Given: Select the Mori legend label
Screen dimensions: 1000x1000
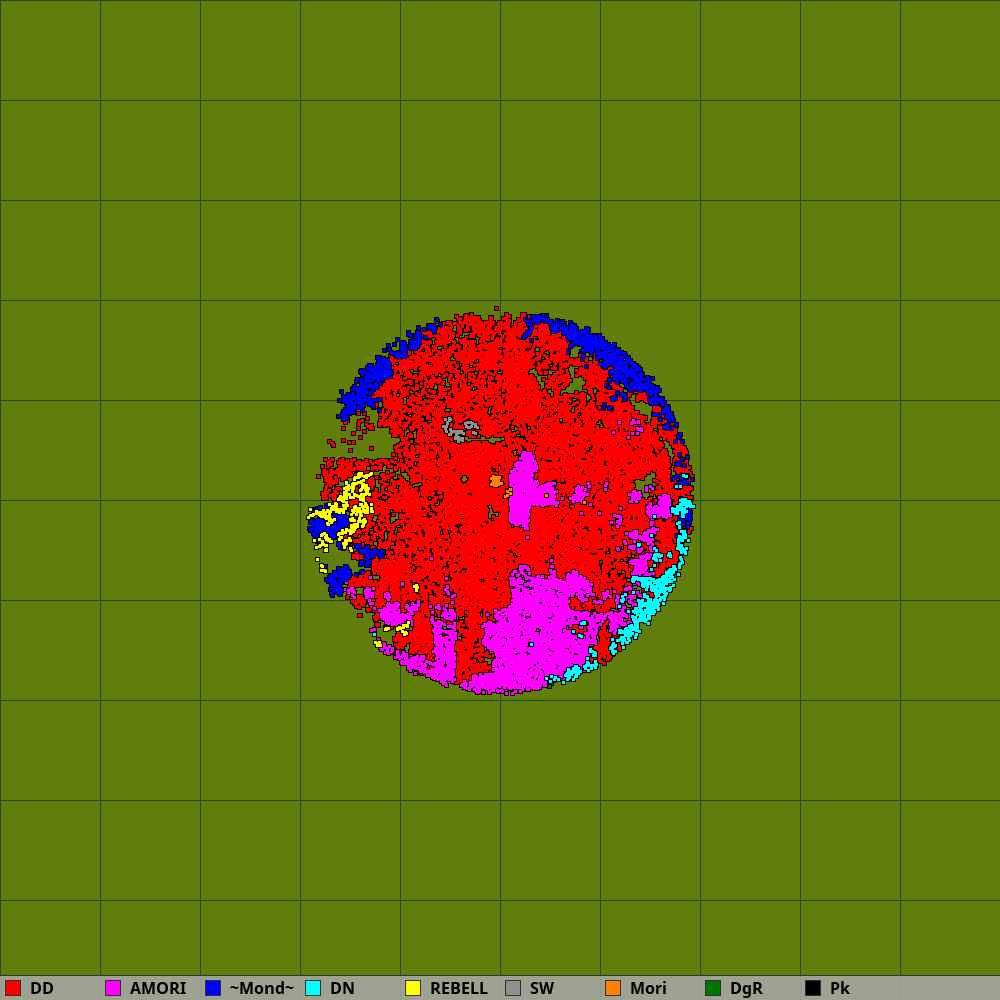Looking at the screenshot, I should (648, 988).
